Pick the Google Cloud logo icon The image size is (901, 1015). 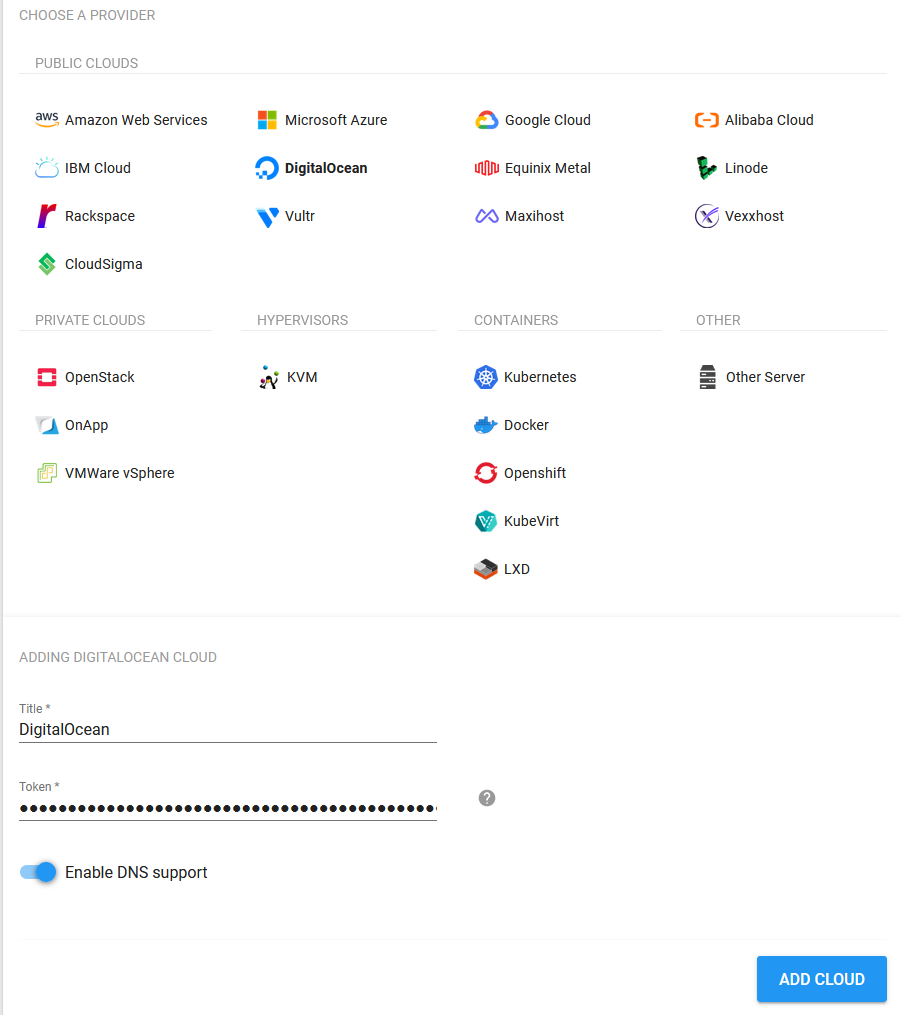coord(486,120)
